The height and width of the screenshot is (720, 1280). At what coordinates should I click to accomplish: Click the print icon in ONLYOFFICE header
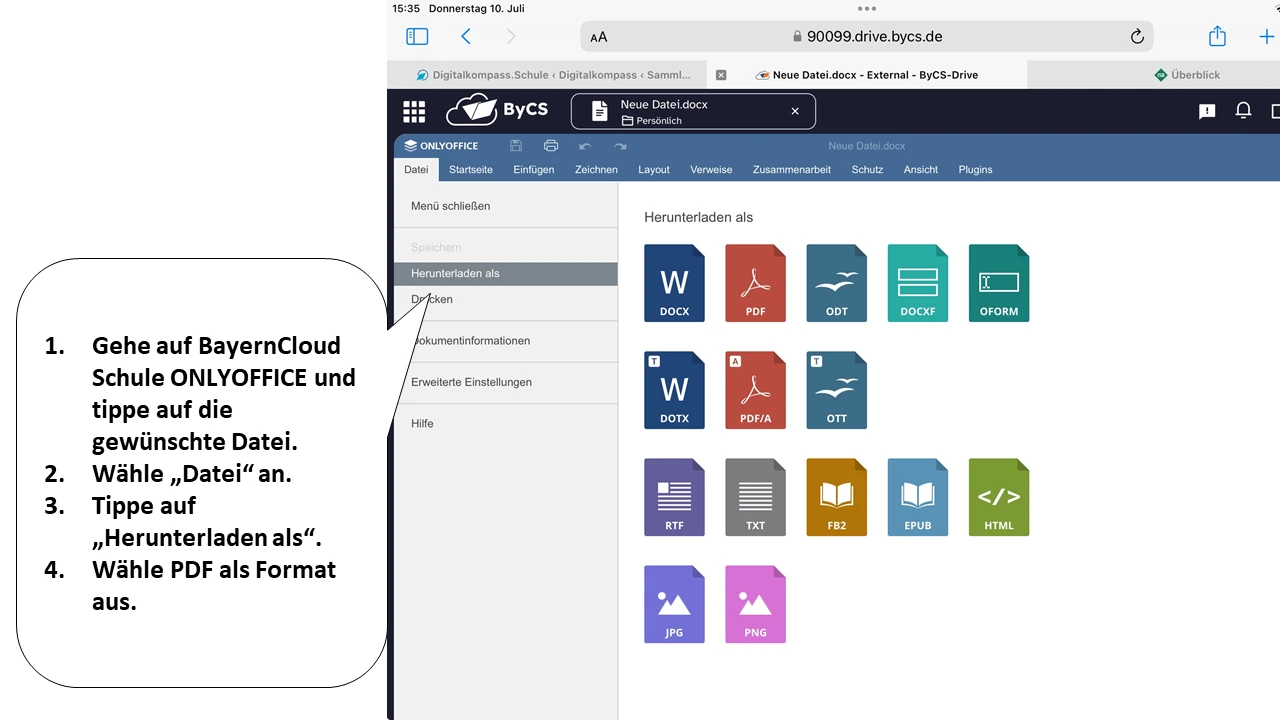click(x=550, y=146)
